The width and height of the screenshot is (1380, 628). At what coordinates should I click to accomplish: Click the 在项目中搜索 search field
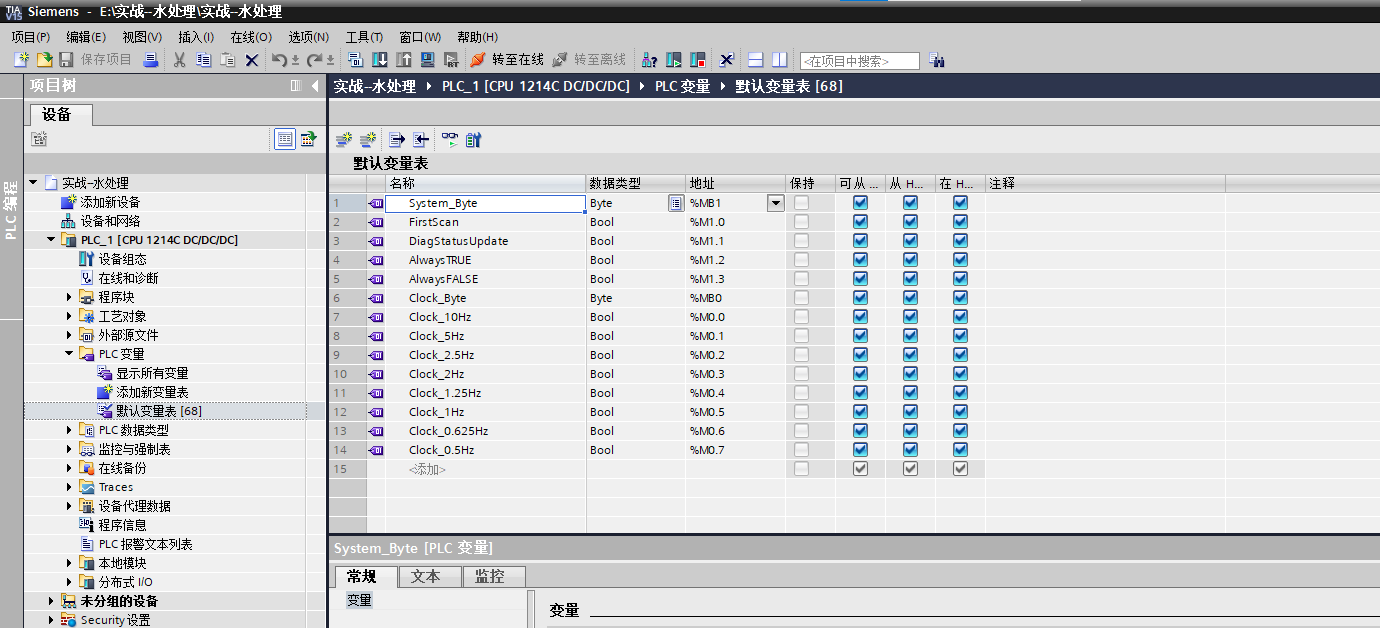click(859, 61)
